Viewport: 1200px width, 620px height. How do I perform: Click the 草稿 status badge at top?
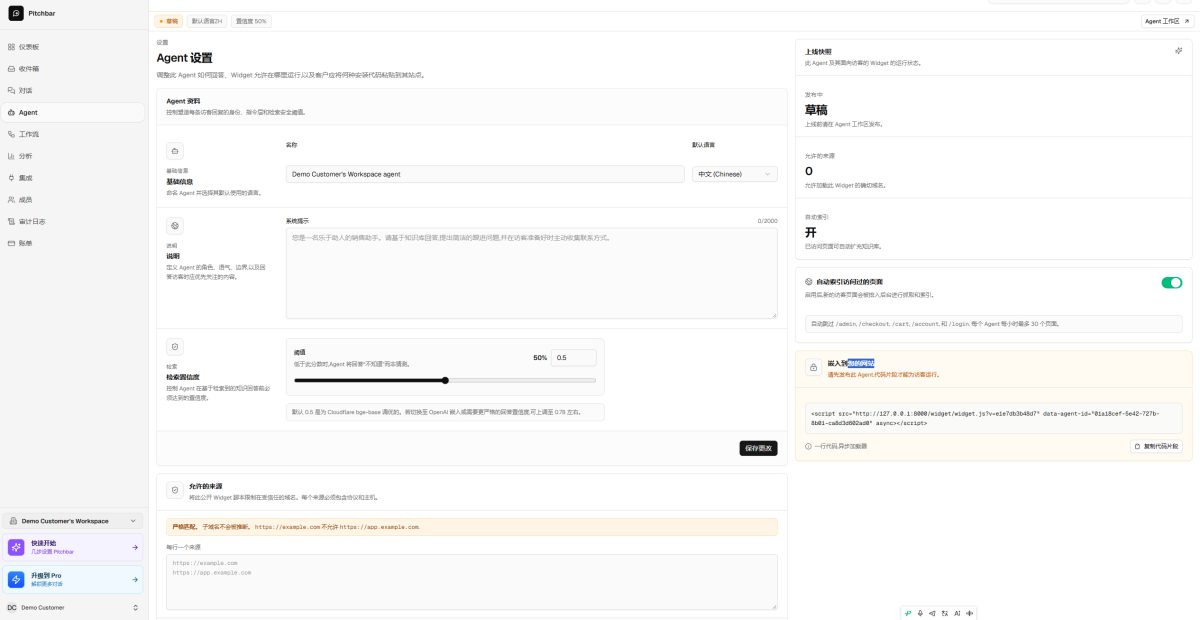tap(169, 21)
